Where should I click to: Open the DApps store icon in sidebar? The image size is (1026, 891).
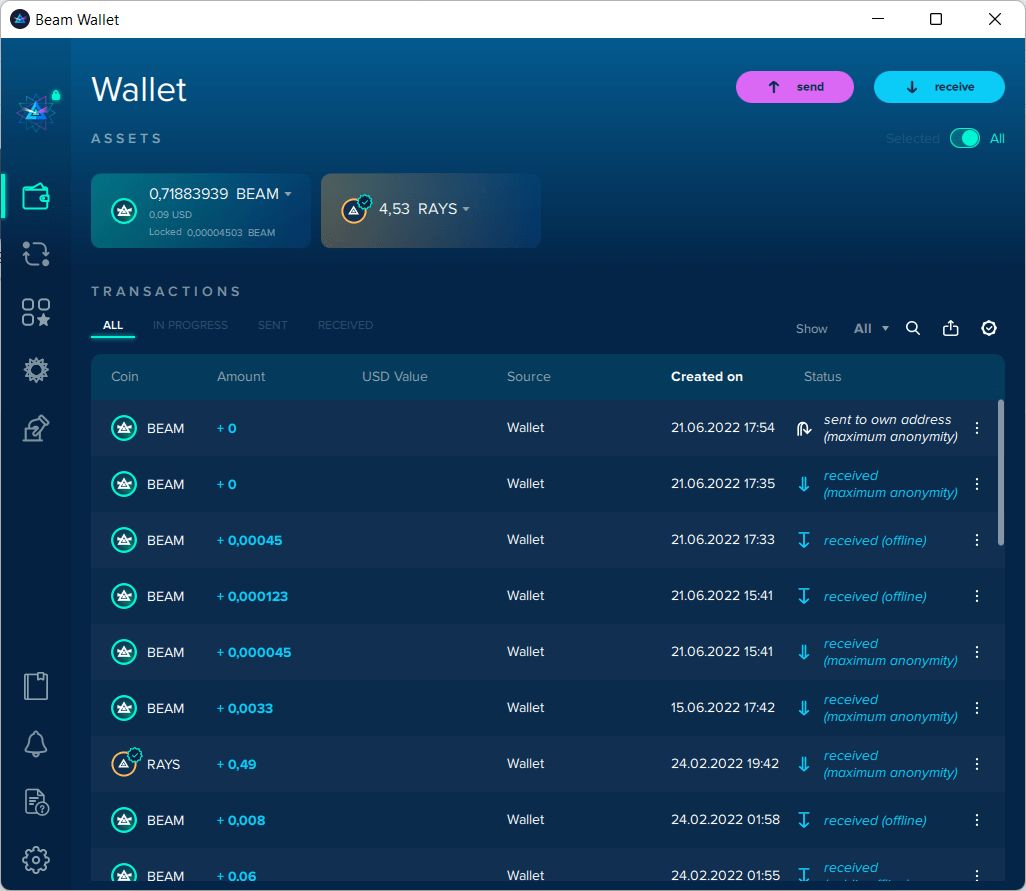click(36, 312)
